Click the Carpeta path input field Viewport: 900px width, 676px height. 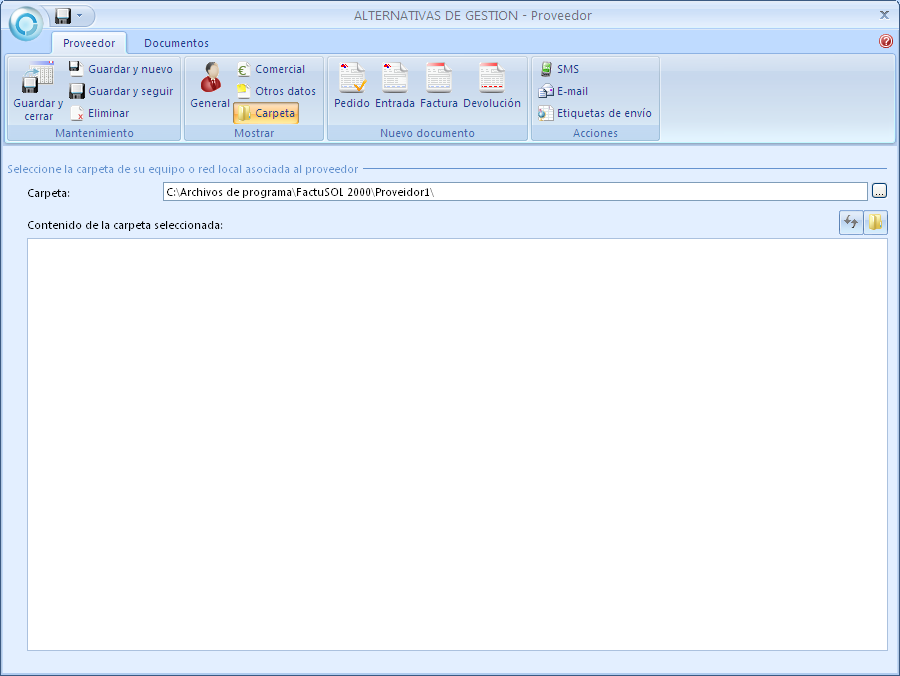click(x=514, y=191)
